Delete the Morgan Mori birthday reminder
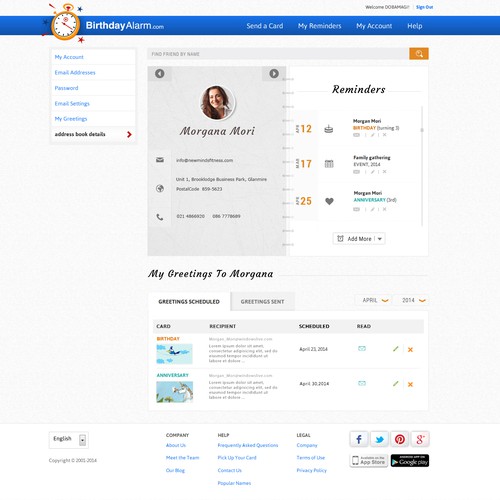Viewport: 500px width, 500px height. pos(384,135)
